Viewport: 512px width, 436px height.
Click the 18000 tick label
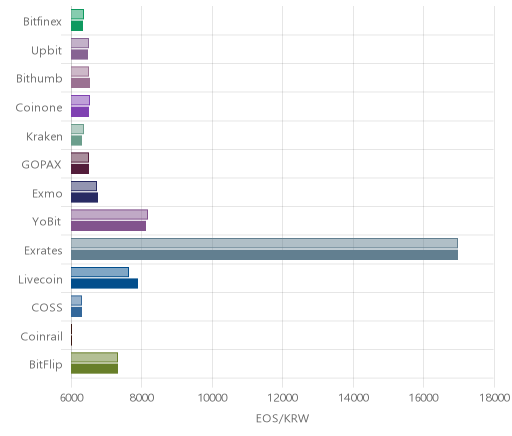coord(495,398)
